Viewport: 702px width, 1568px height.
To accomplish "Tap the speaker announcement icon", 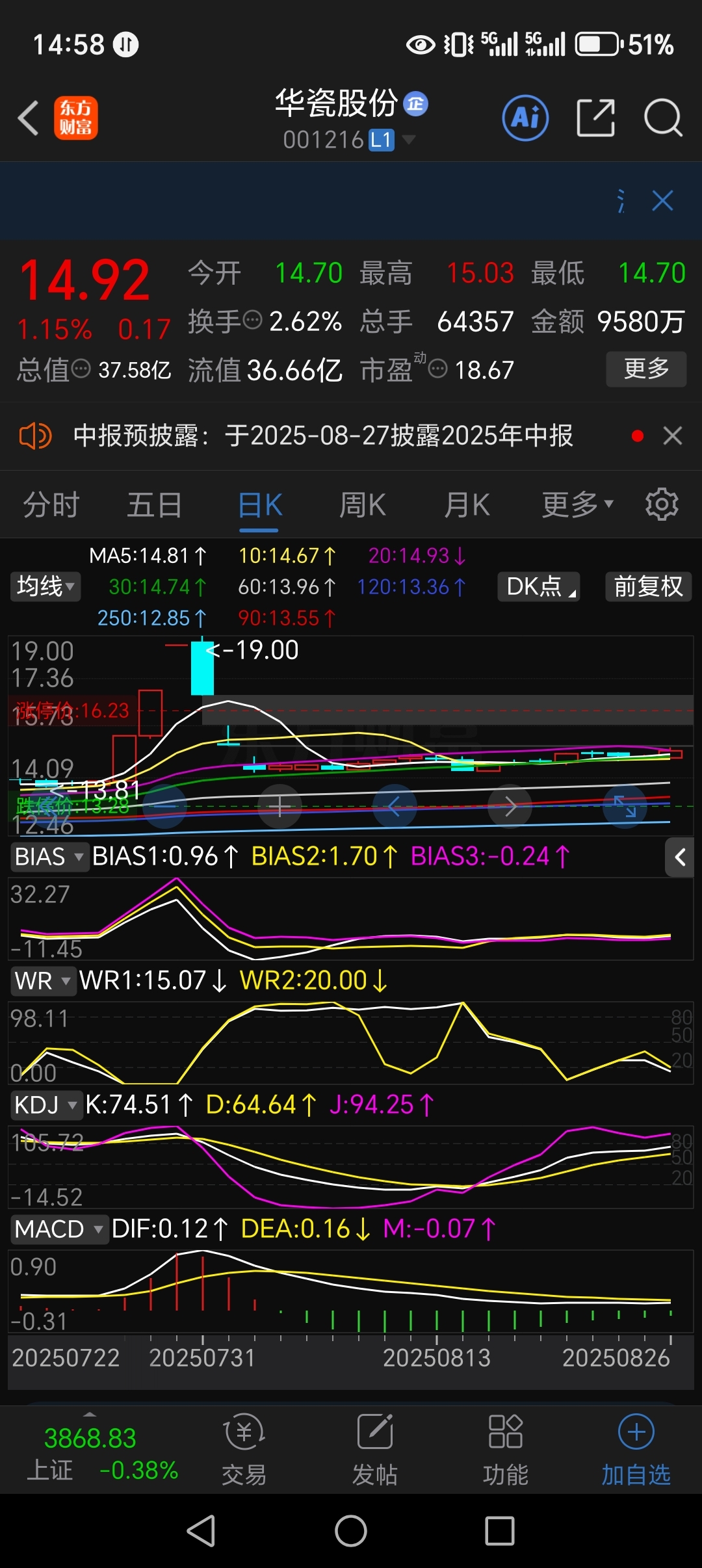I will point(35,436).
